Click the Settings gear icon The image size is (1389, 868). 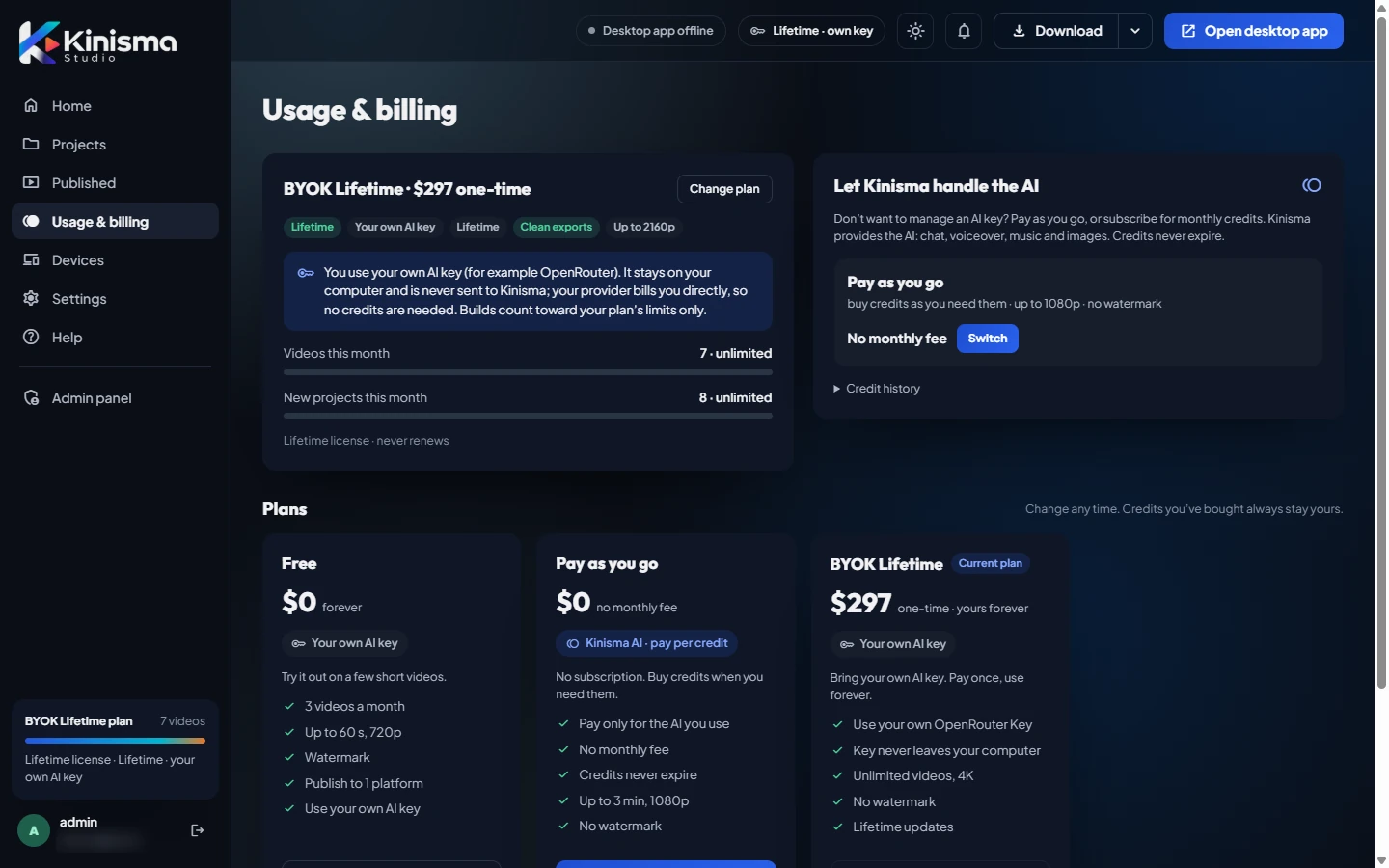31,299
